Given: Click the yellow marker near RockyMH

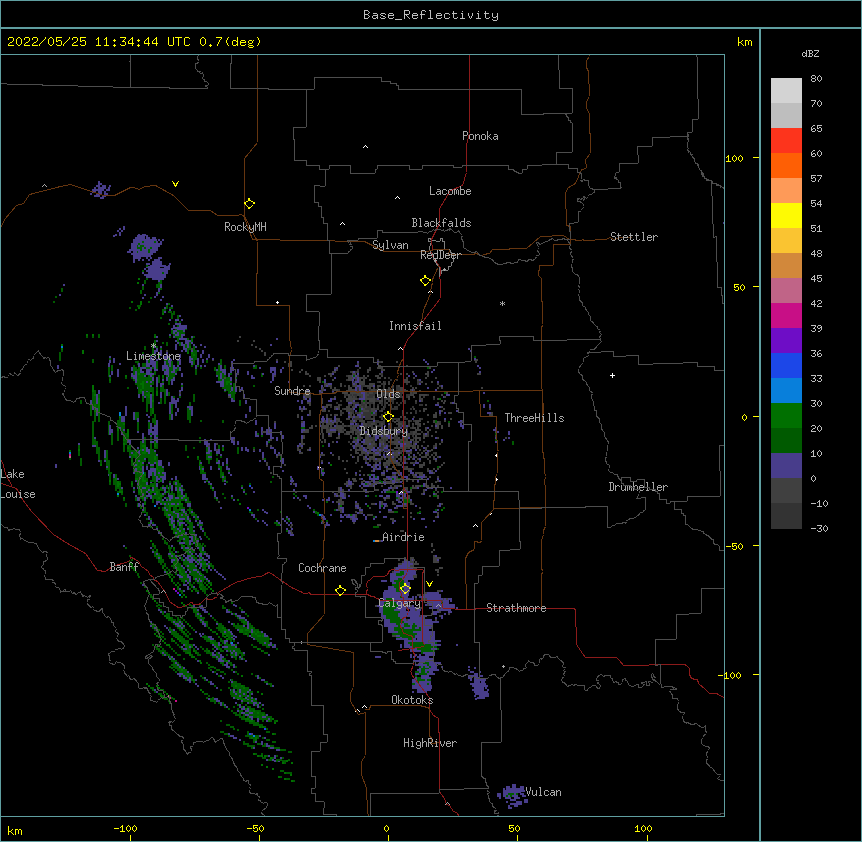Looking at the screenshot, I should point(249,204).
